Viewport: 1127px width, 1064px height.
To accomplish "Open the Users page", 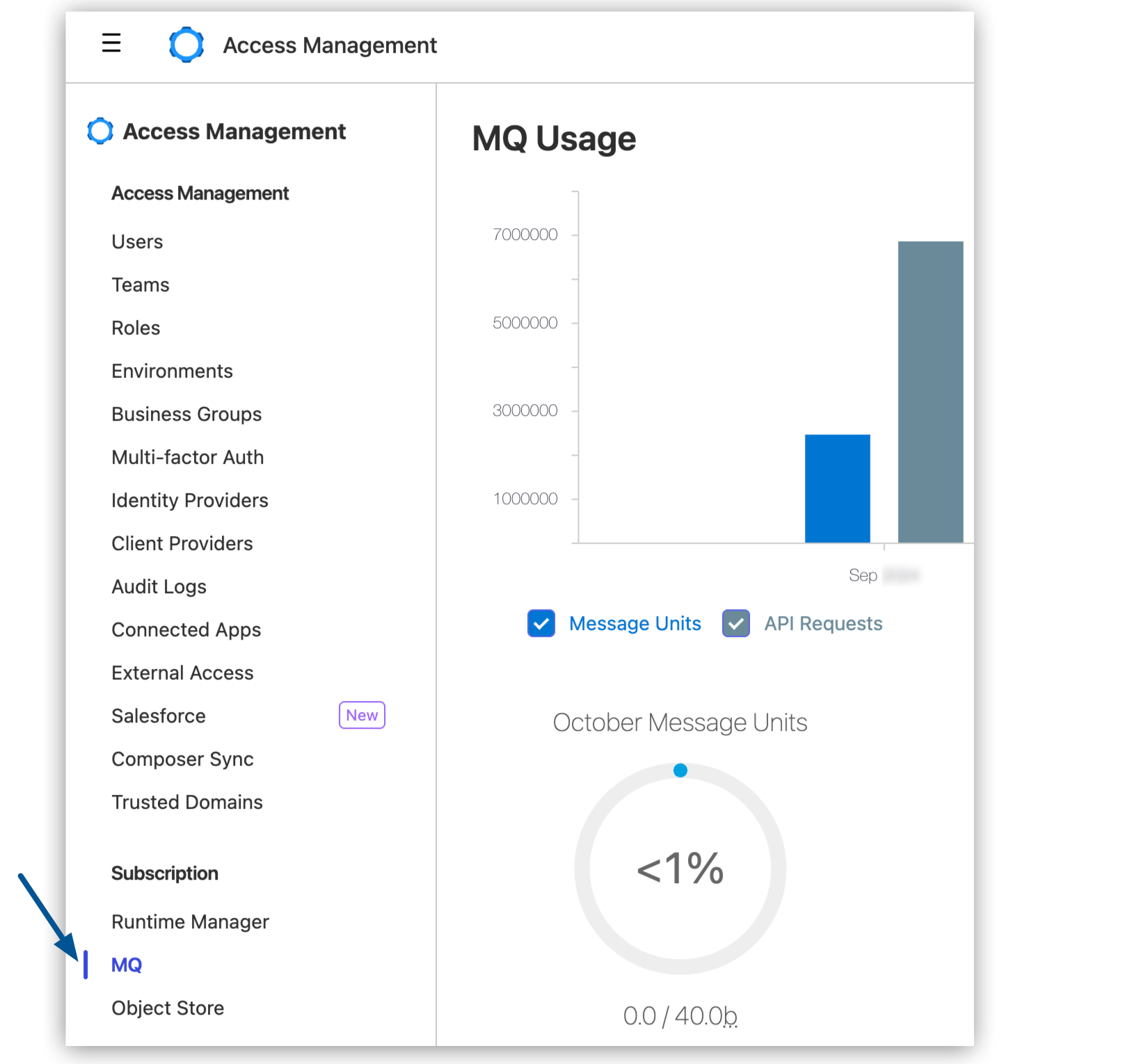I will click(x=137, y=241).
